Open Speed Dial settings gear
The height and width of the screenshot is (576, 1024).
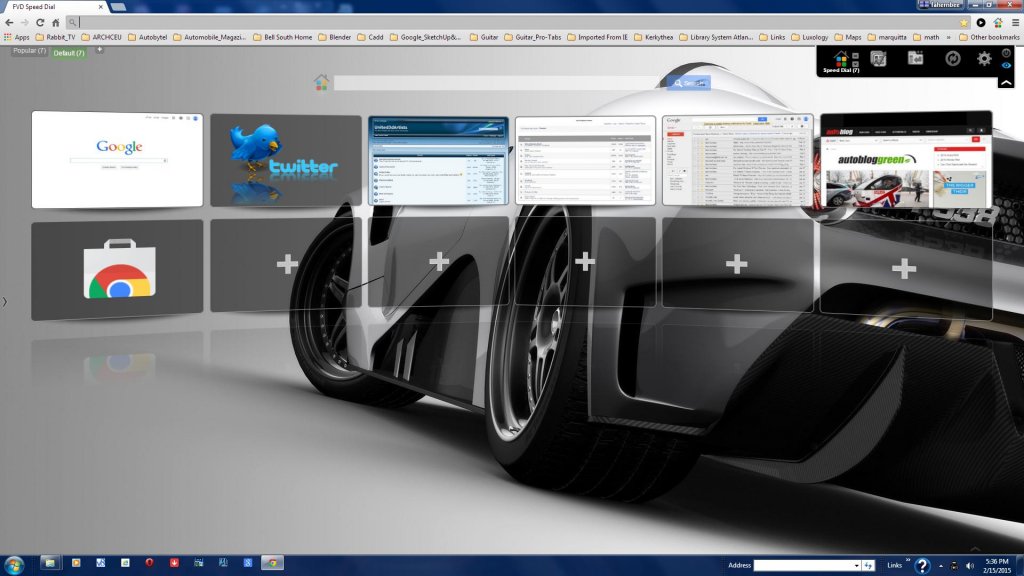tap(984, 59)
